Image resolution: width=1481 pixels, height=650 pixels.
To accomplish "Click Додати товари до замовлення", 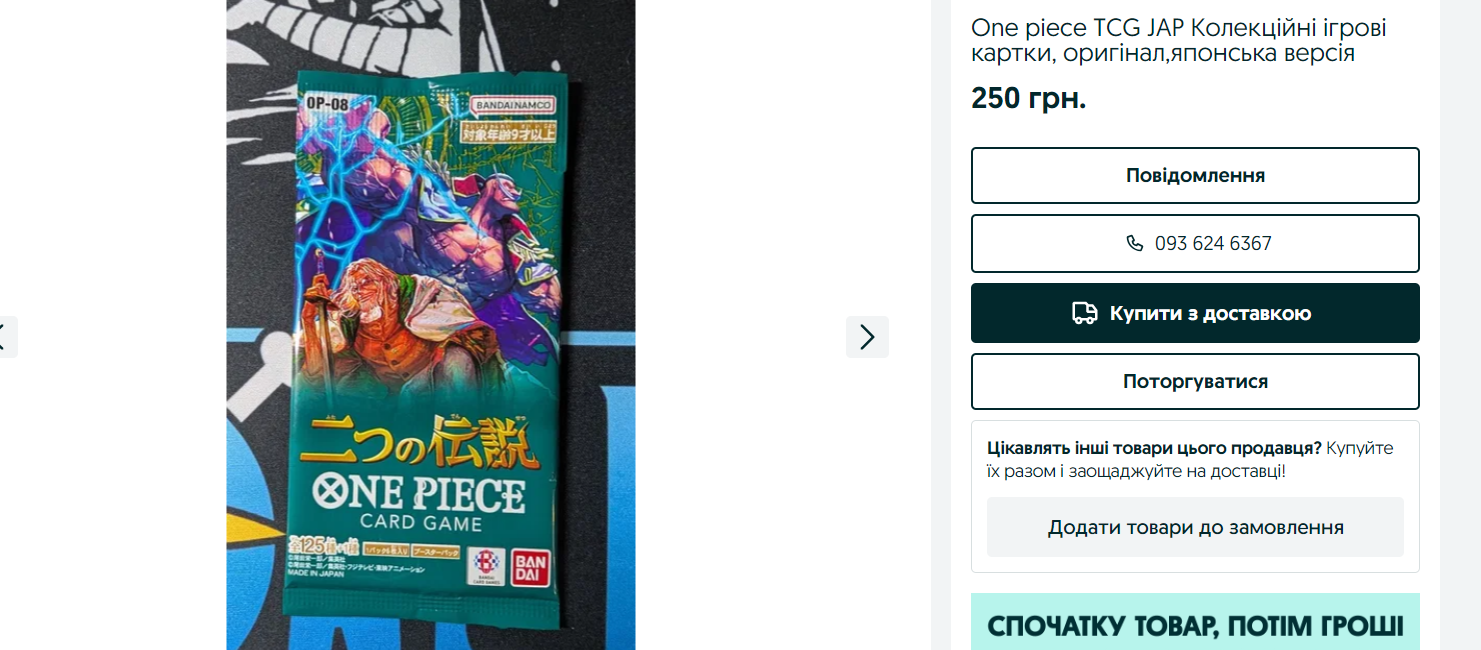I will [x=1195, y=527].
